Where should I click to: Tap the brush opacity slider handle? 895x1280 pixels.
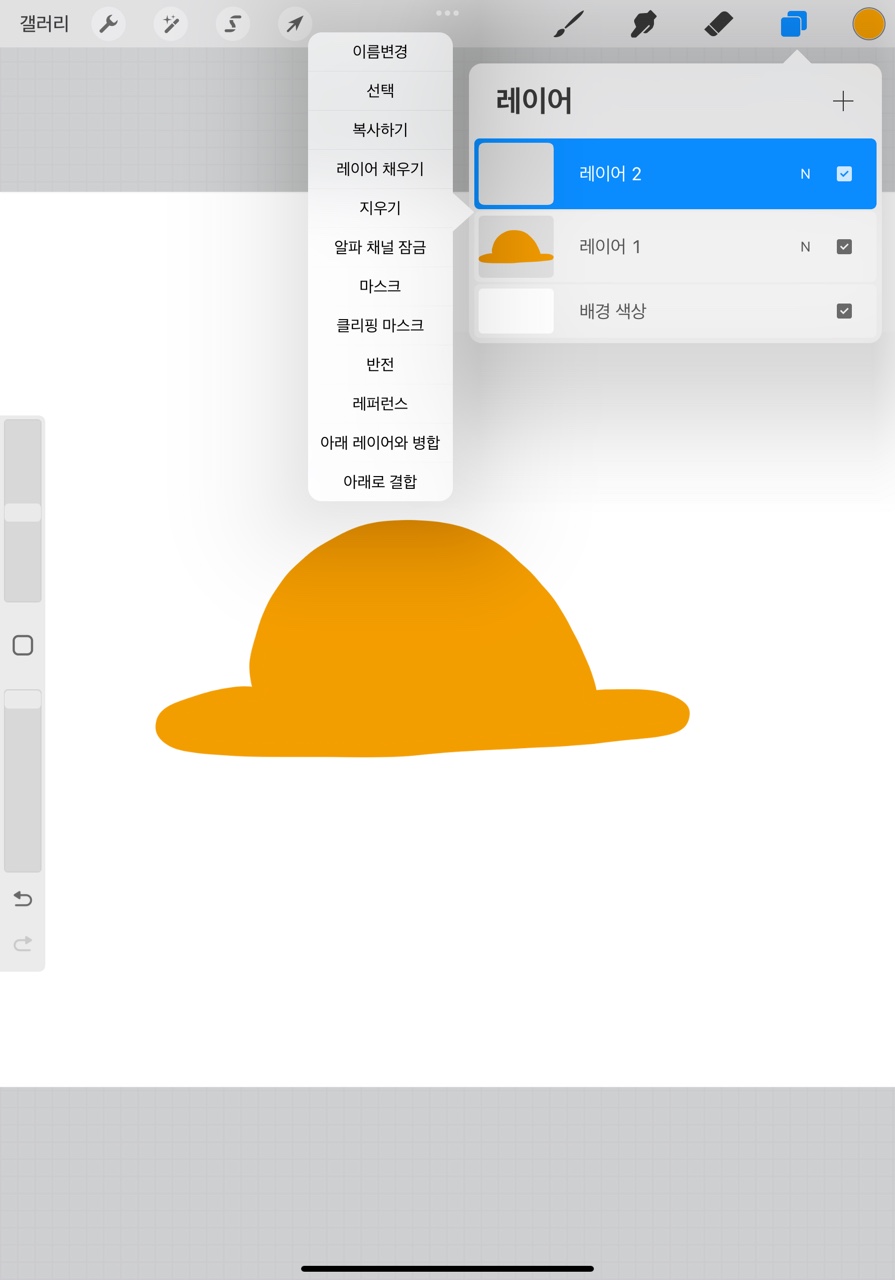pyautogui.click(x=23, y=699)
